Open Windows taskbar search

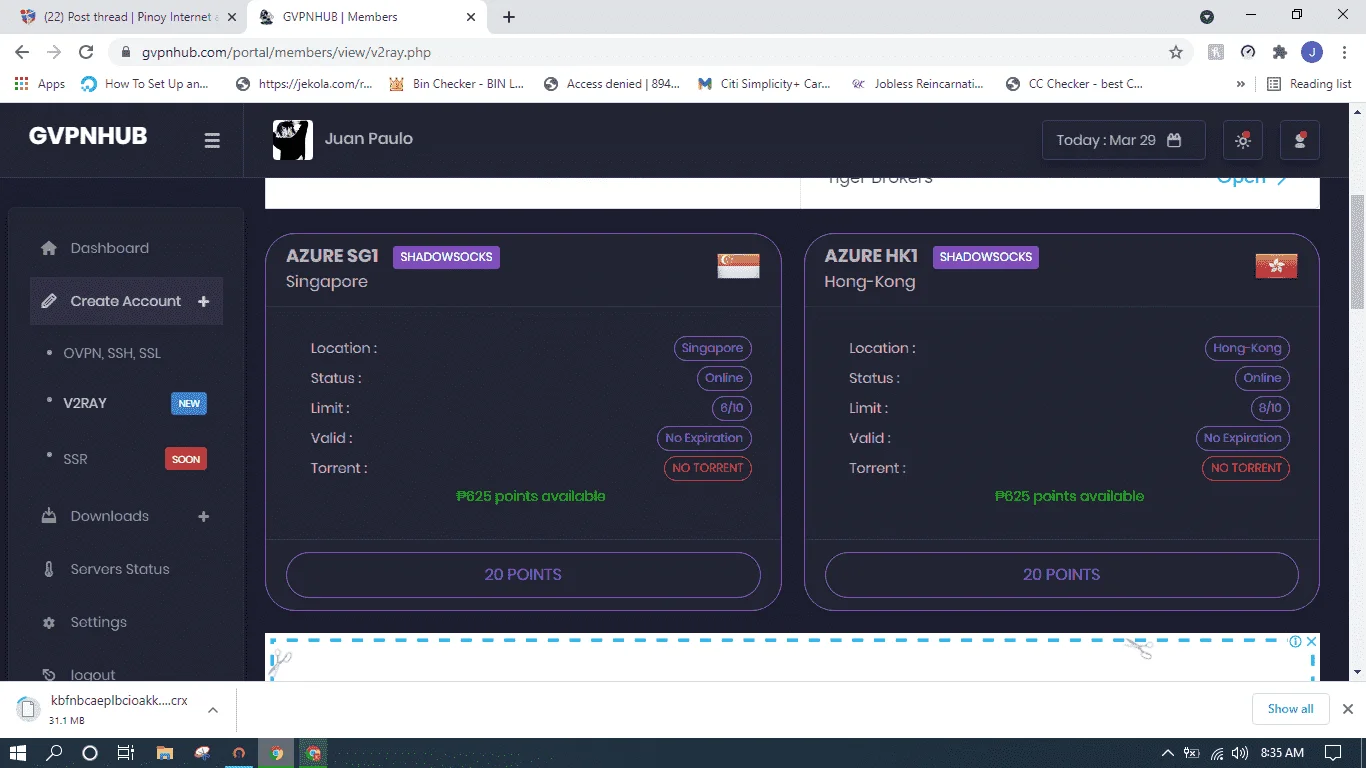pyautogui.click(x=55, y=753)
